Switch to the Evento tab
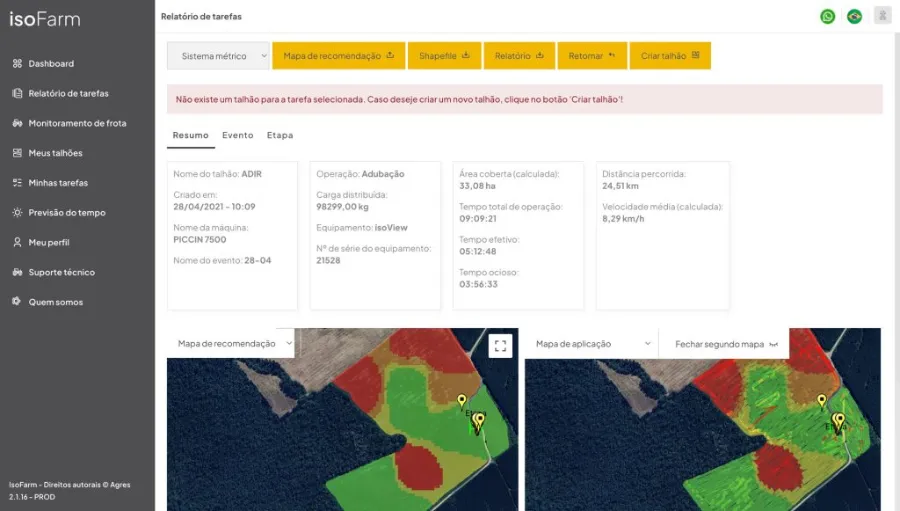 (x=238, y=135)
